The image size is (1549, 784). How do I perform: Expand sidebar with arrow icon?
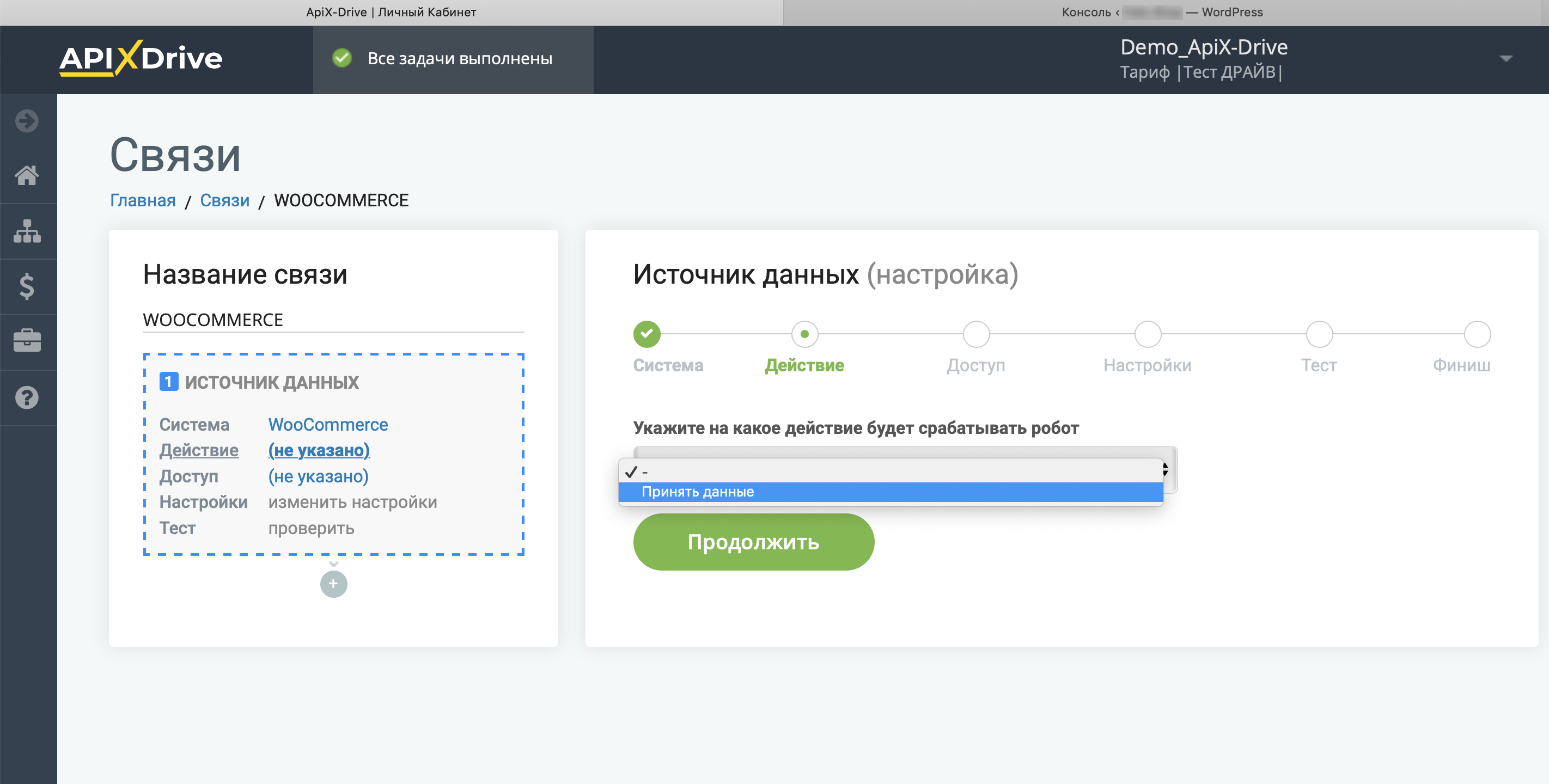[x=27, y=121]
